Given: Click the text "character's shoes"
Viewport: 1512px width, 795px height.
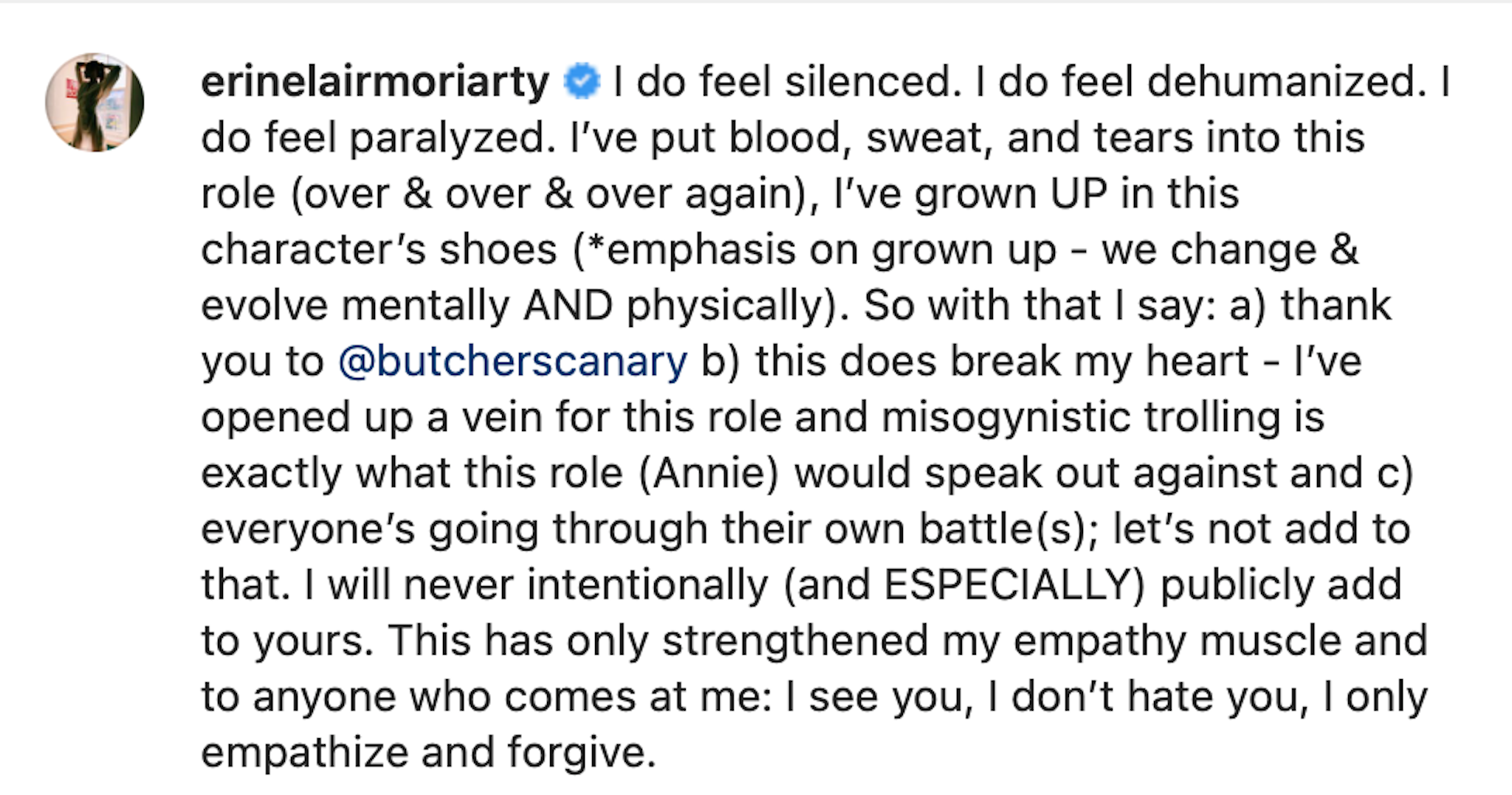Looking at the screenshot, I should coord(379,249).
